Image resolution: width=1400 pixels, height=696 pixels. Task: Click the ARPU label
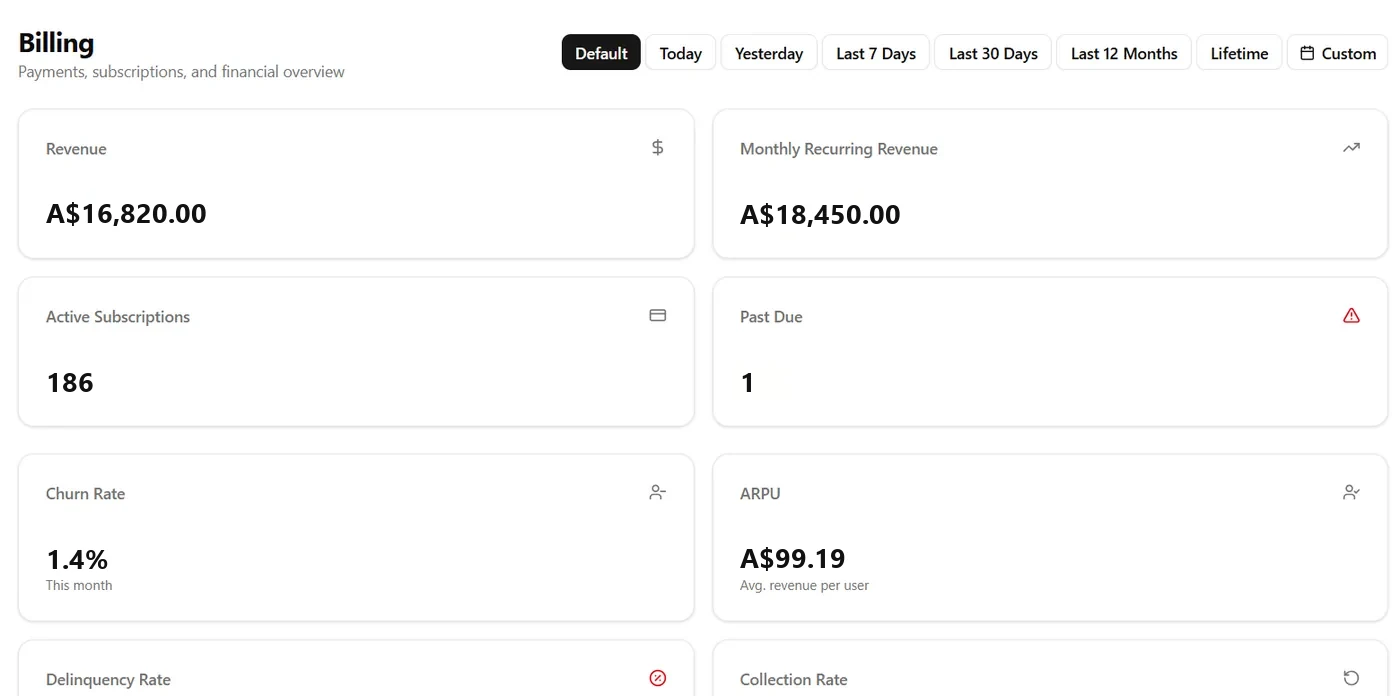[x=760, y=494]
